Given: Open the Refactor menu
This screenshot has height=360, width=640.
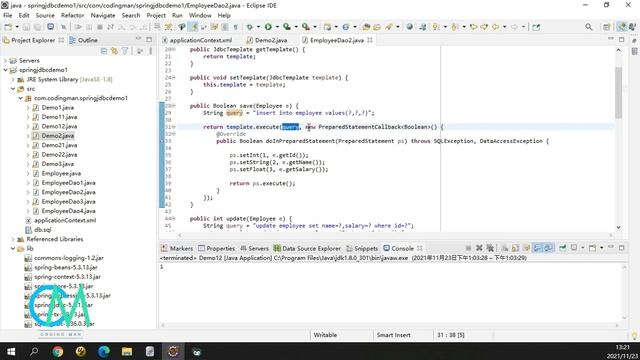Looking at the screenshot, I should (72, 16).
